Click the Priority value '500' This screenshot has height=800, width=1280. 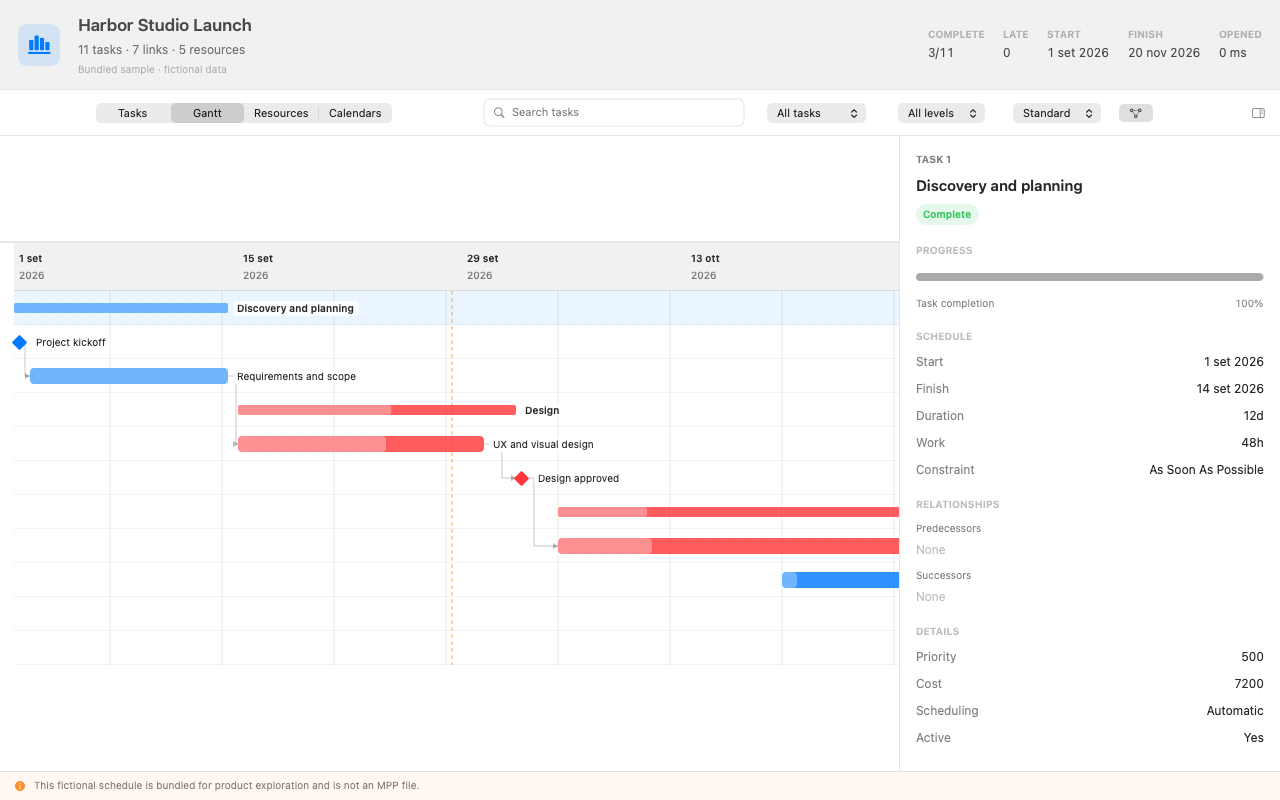tap(1252, 657)
